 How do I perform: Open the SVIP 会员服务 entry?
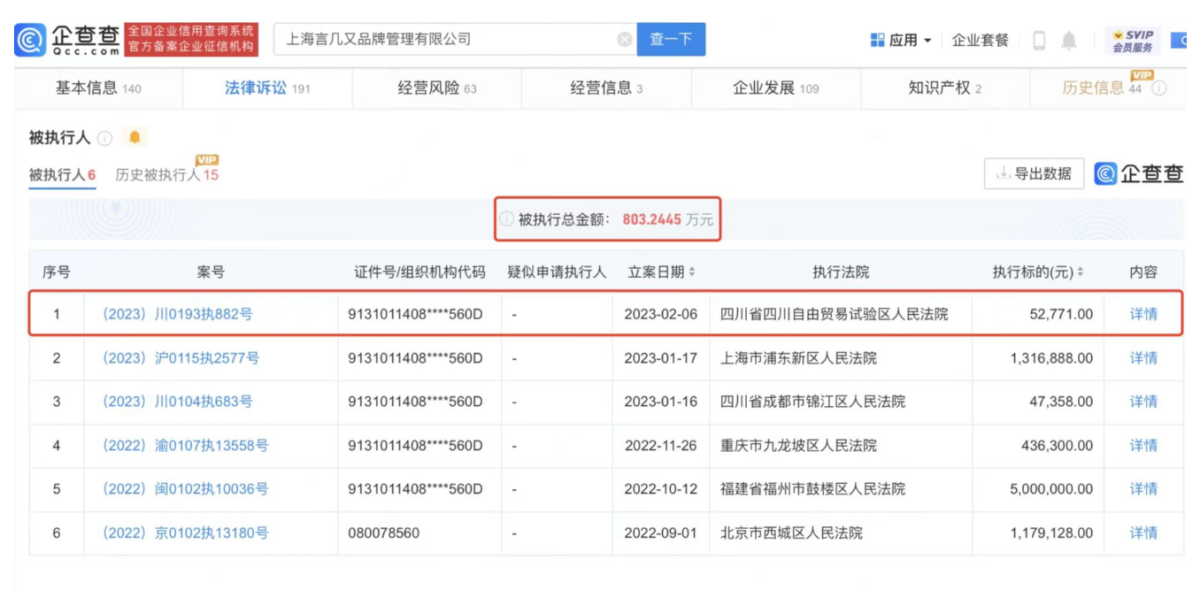1131,40
